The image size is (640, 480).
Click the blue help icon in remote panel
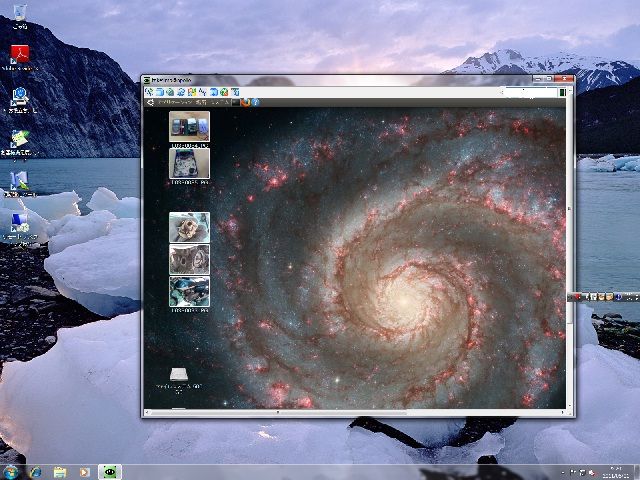click(255, 102)
